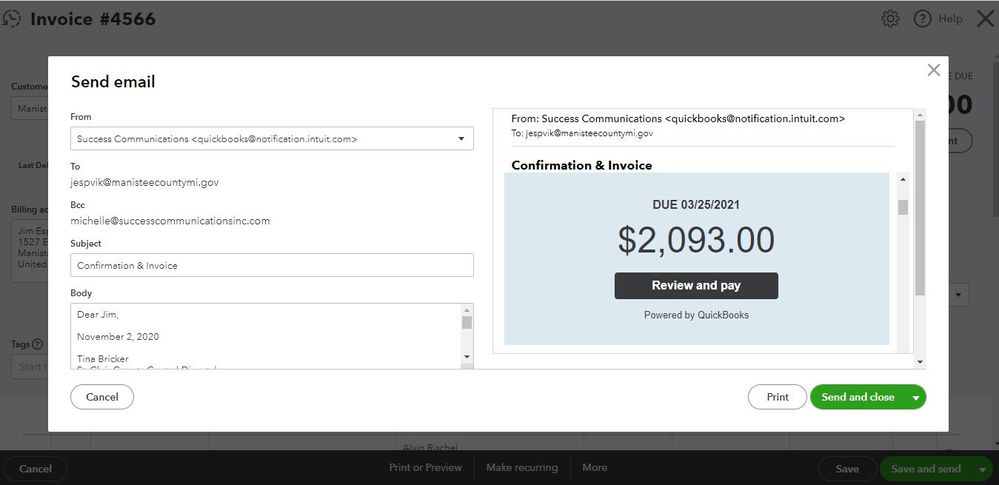Click inside the email Body text
The height and width of the screenshot is (485, 999).
pos(266,336)
